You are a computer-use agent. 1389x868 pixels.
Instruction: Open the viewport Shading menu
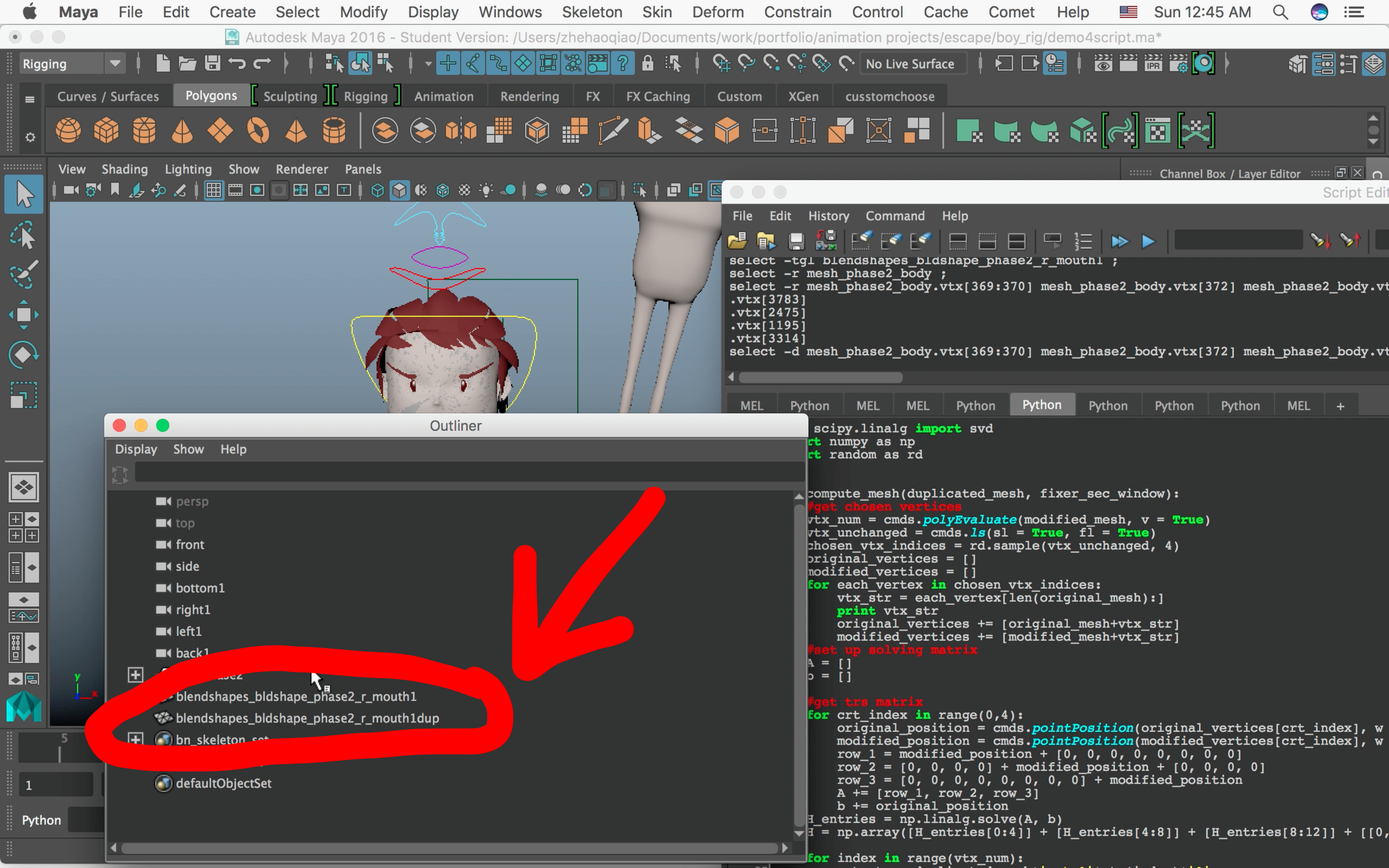(x=124, y=169)
